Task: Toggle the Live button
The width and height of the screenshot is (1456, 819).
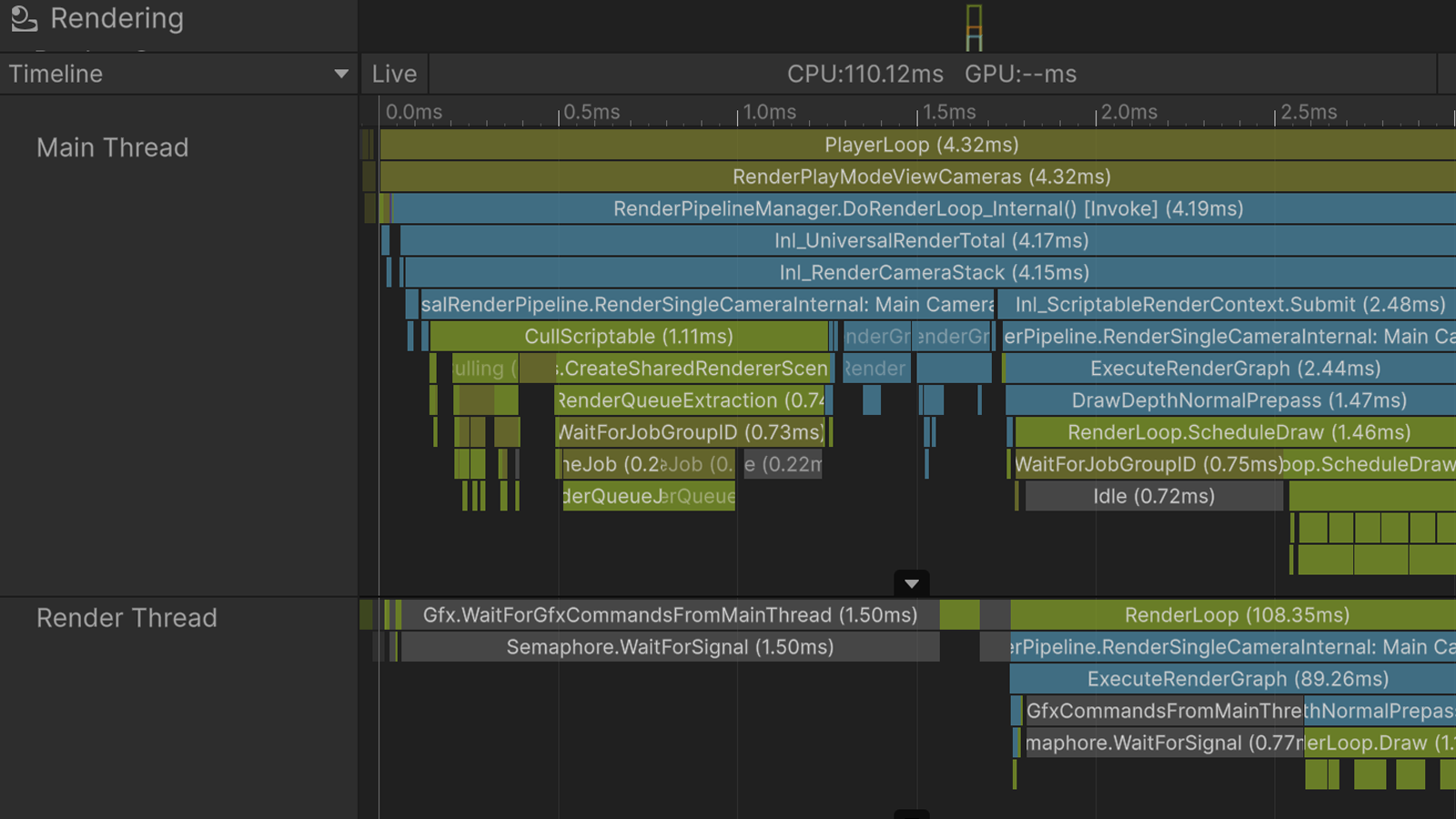Action: tap(394, 74)
